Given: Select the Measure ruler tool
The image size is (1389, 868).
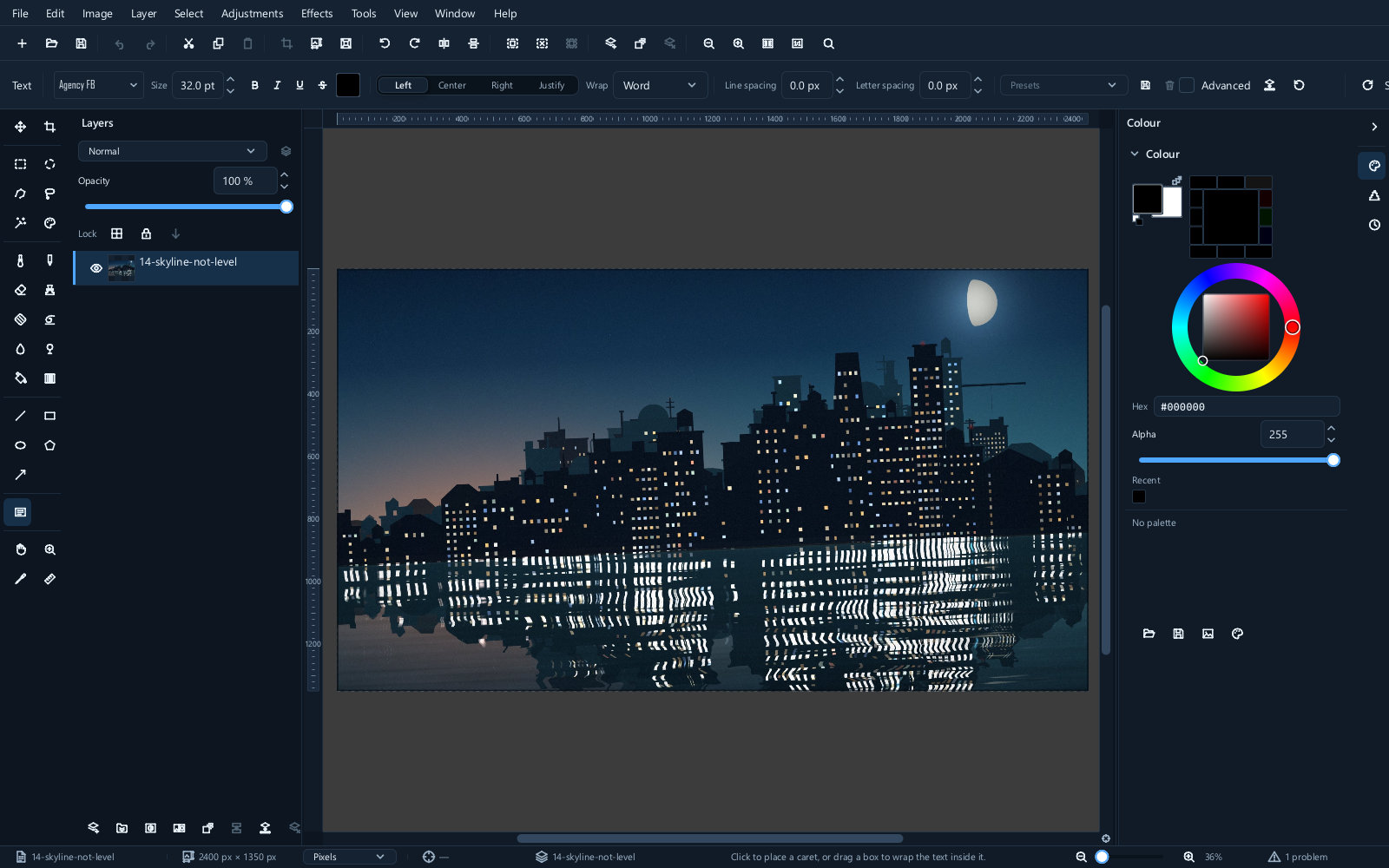Looking at the screenshot, I should tap(49, 579).
